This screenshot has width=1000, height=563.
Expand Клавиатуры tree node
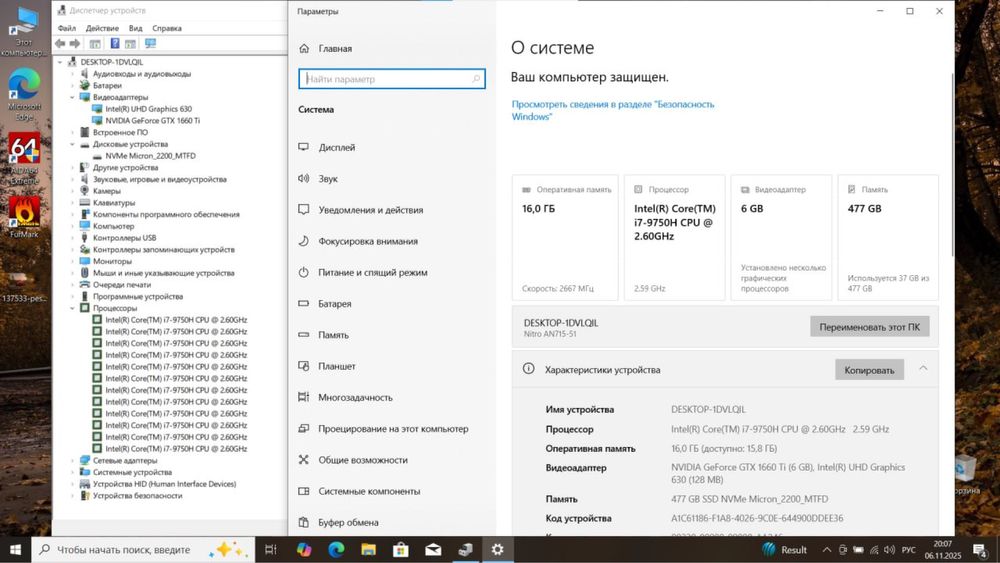click(x=72, y=203)
